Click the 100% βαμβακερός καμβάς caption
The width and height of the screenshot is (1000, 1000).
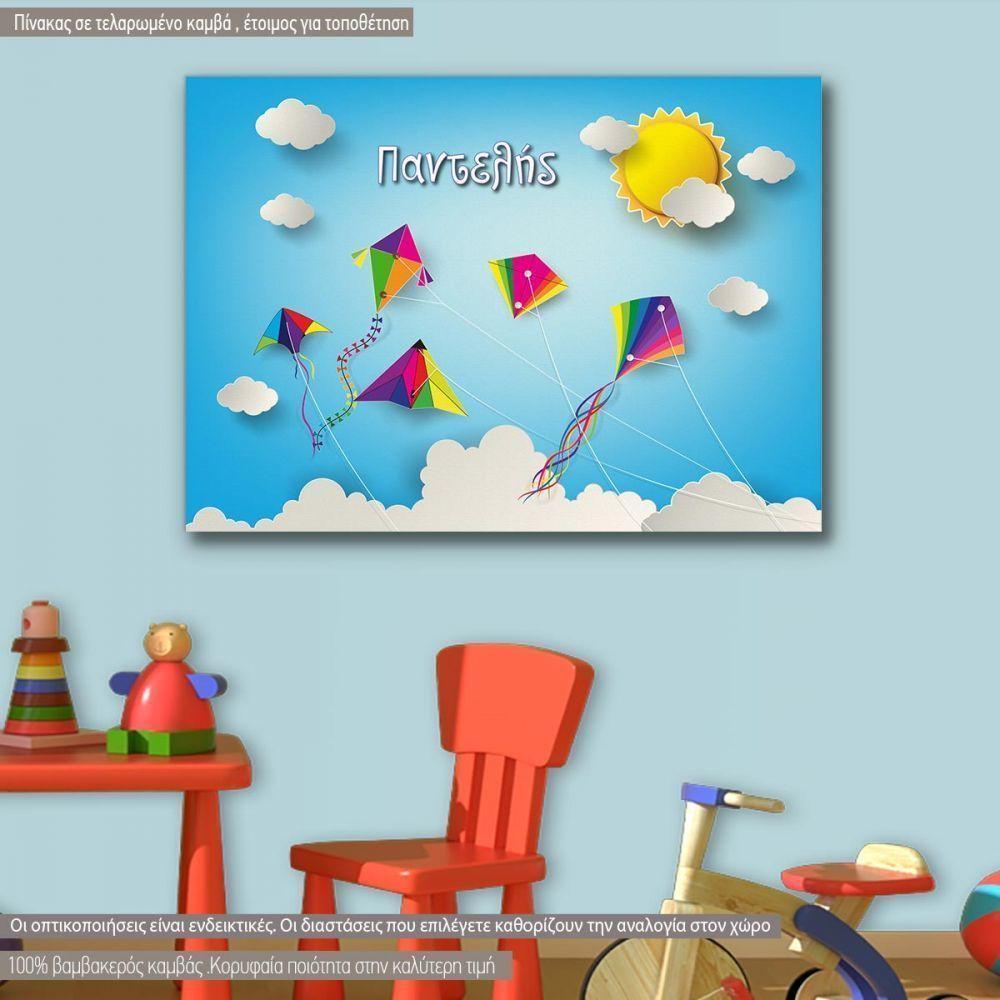pos(258,965)
